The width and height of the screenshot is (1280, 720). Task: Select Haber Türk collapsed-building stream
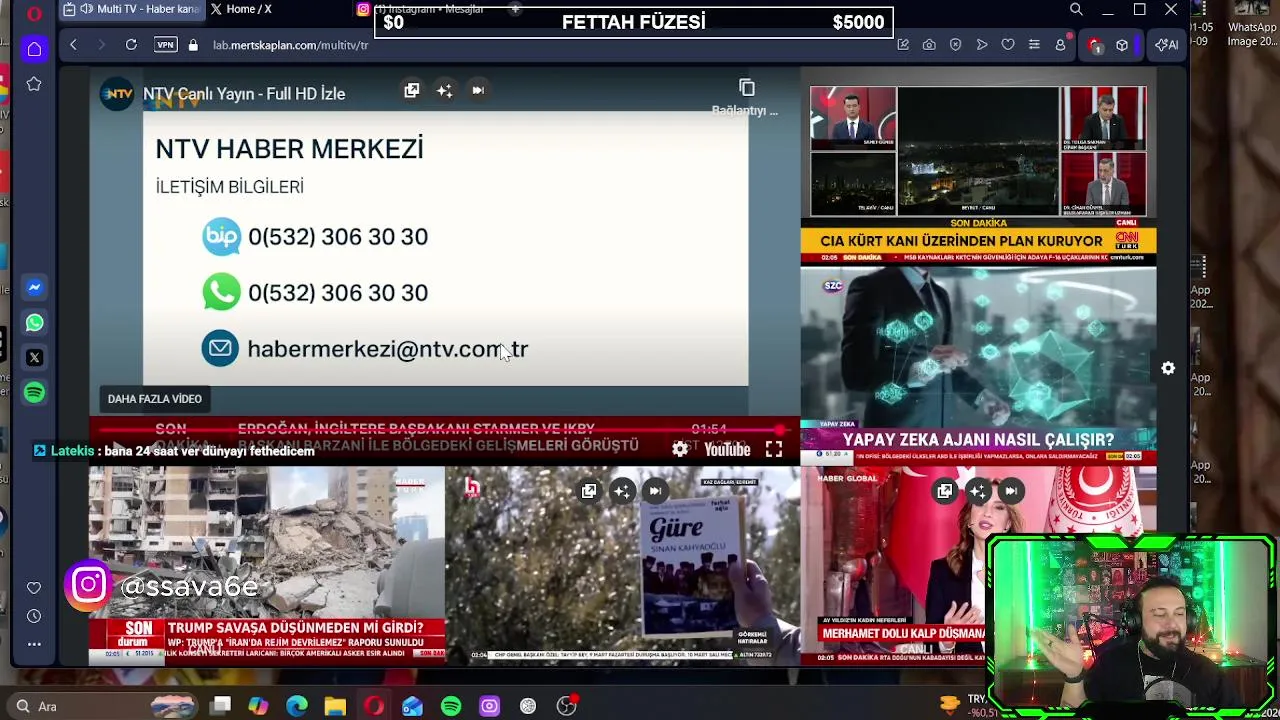pyautogui.click(x=267, y=566)
